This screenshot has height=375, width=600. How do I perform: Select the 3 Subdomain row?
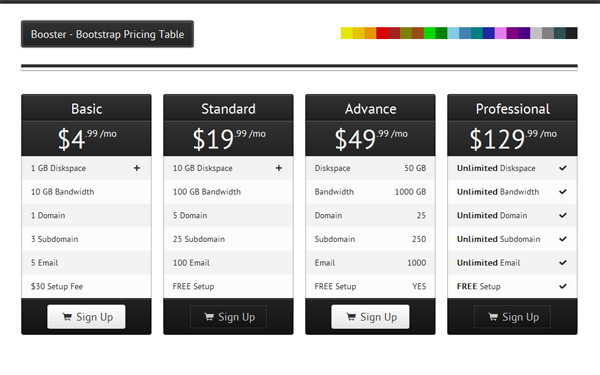click(86, 239)
